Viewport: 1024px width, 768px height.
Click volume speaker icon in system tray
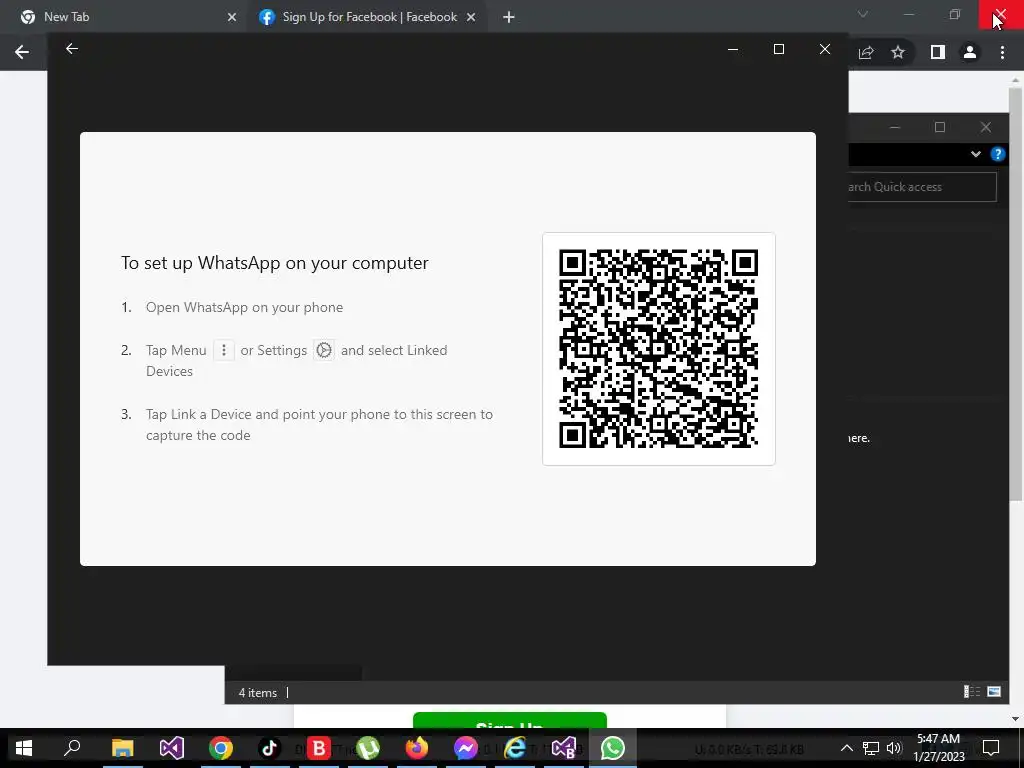coord(894,748)
